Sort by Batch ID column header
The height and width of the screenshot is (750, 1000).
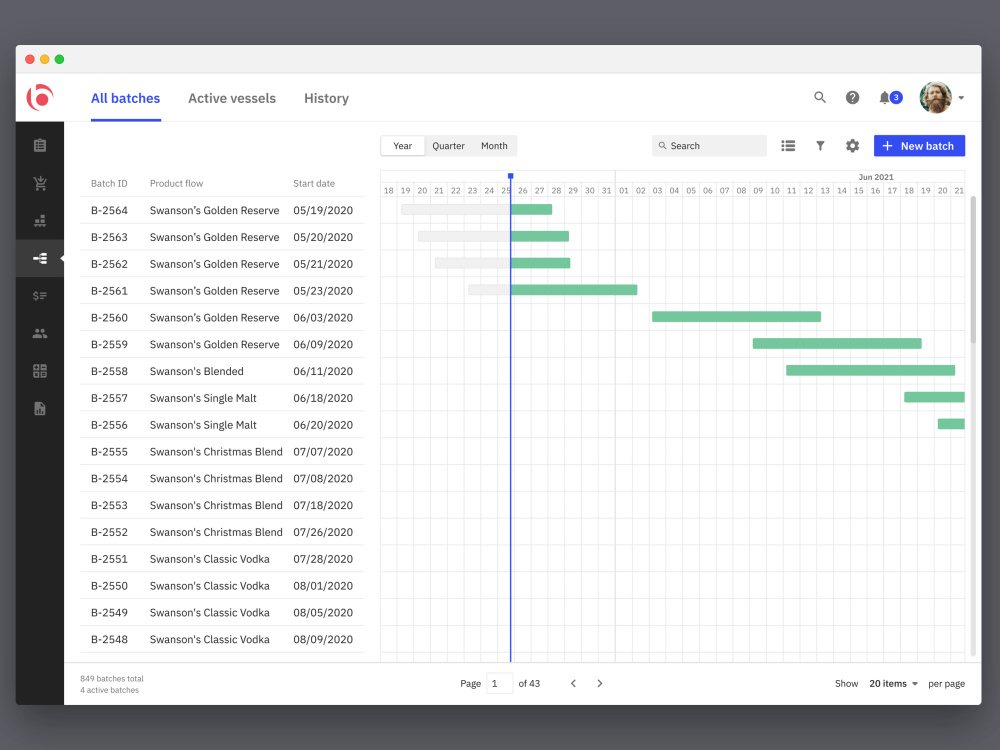109,184
